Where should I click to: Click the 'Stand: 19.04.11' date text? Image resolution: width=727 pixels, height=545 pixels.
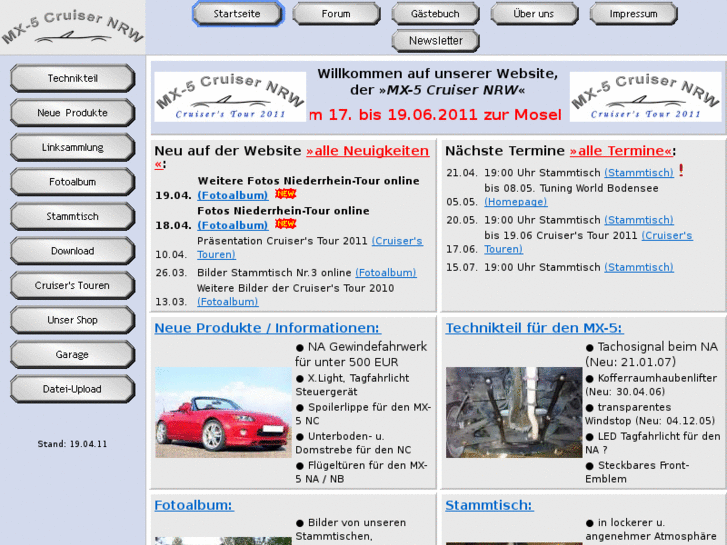point(72,444)
